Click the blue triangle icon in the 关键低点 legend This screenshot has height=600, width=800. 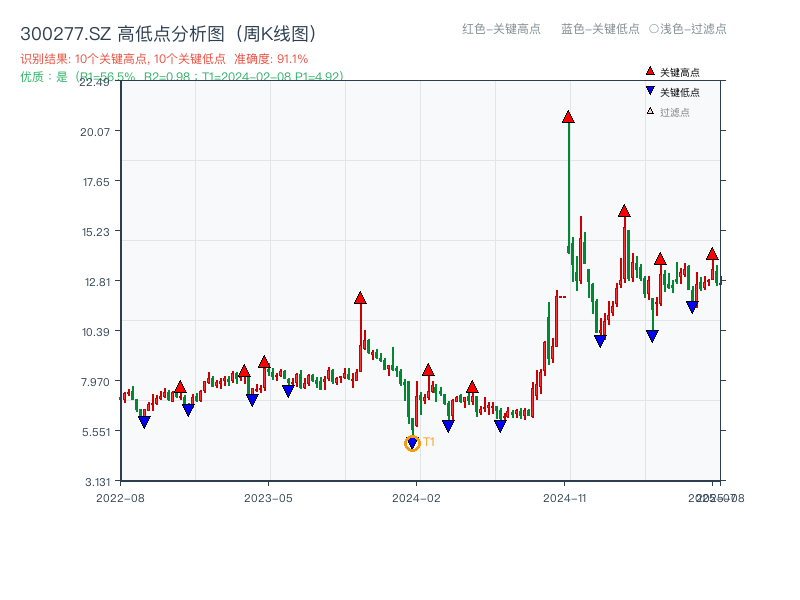pos(650,91)
